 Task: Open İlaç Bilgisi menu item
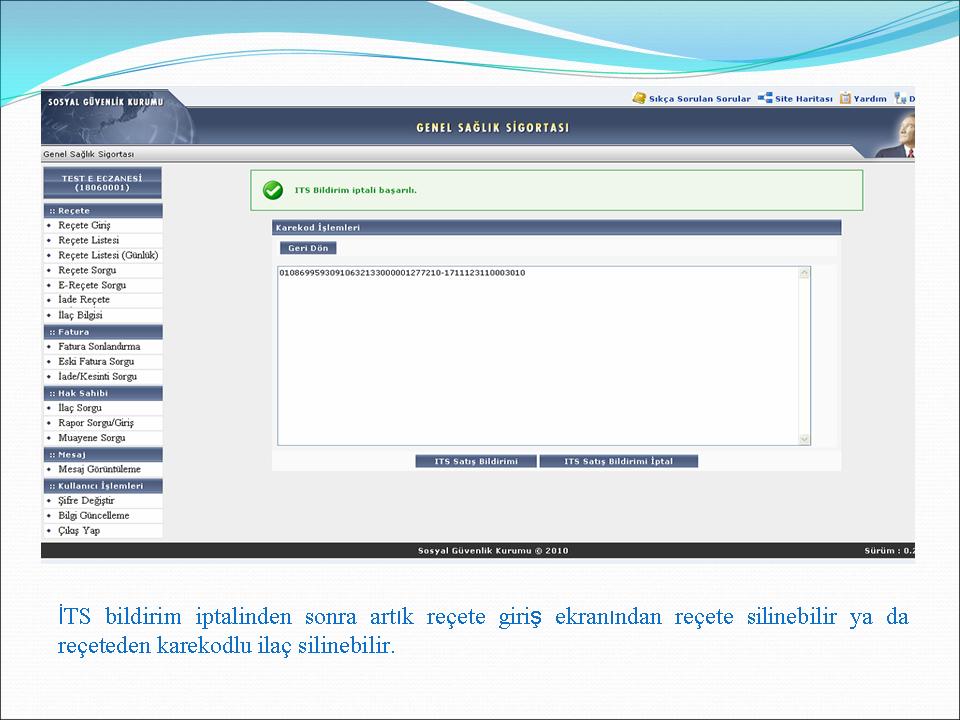pyautogui.click(x=80, y=315)
